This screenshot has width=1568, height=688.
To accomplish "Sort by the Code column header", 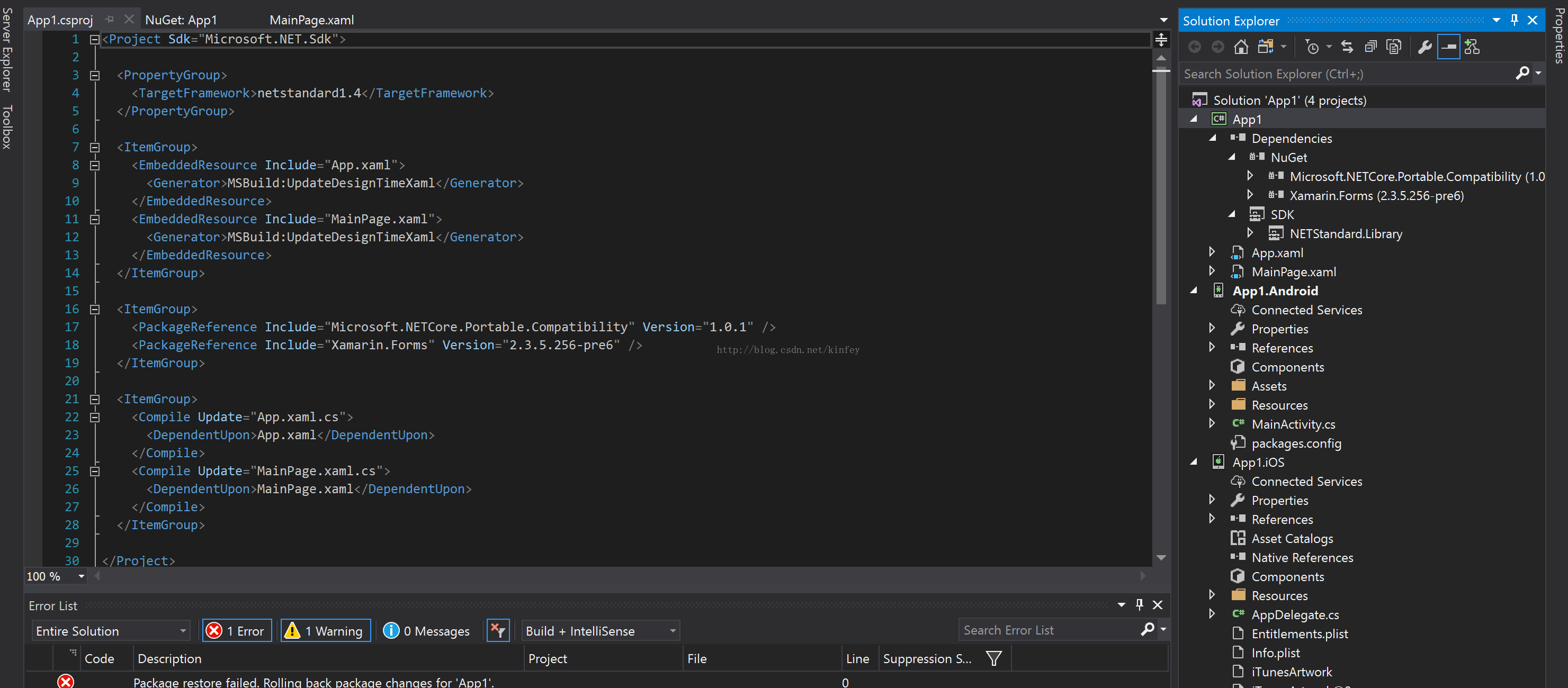I will pos(106,658).
